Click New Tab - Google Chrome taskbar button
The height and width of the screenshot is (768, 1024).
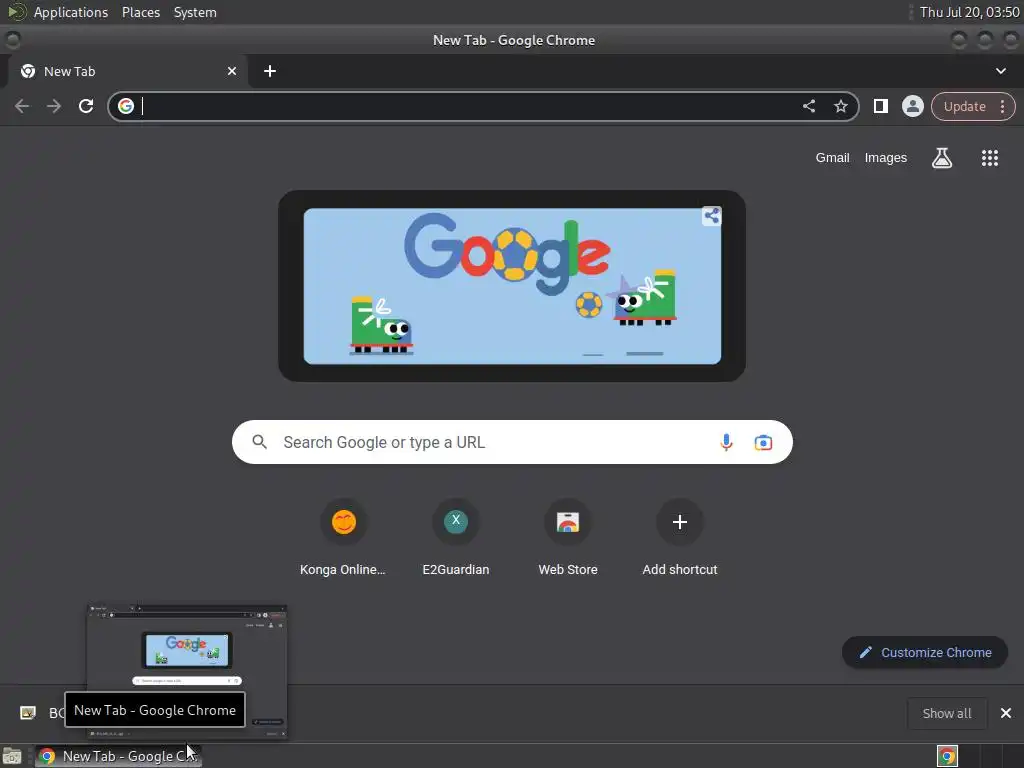click(118, 756)
